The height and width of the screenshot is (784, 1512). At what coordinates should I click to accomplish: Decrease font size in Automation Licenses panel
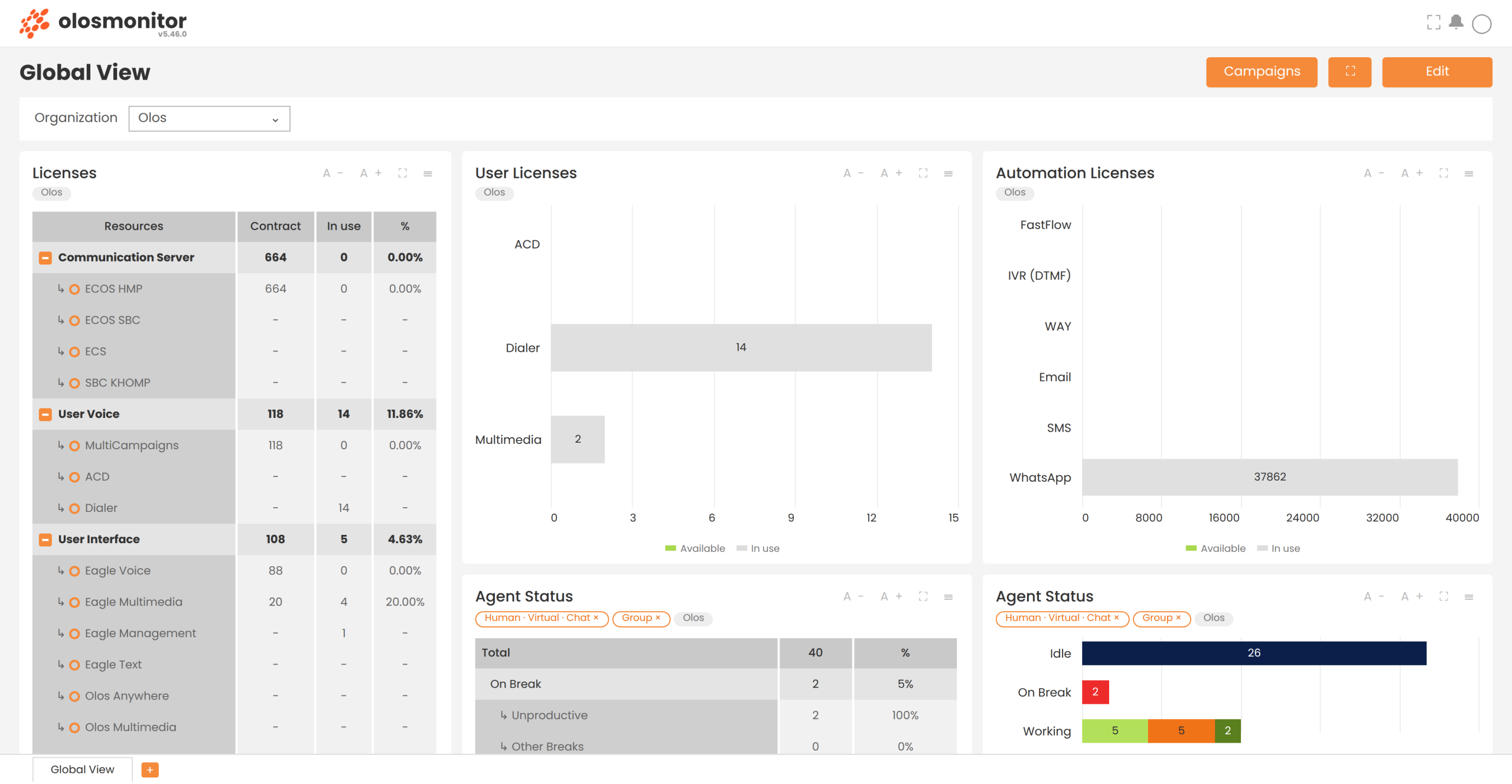pyautogui.click(x=1374, y=174)
